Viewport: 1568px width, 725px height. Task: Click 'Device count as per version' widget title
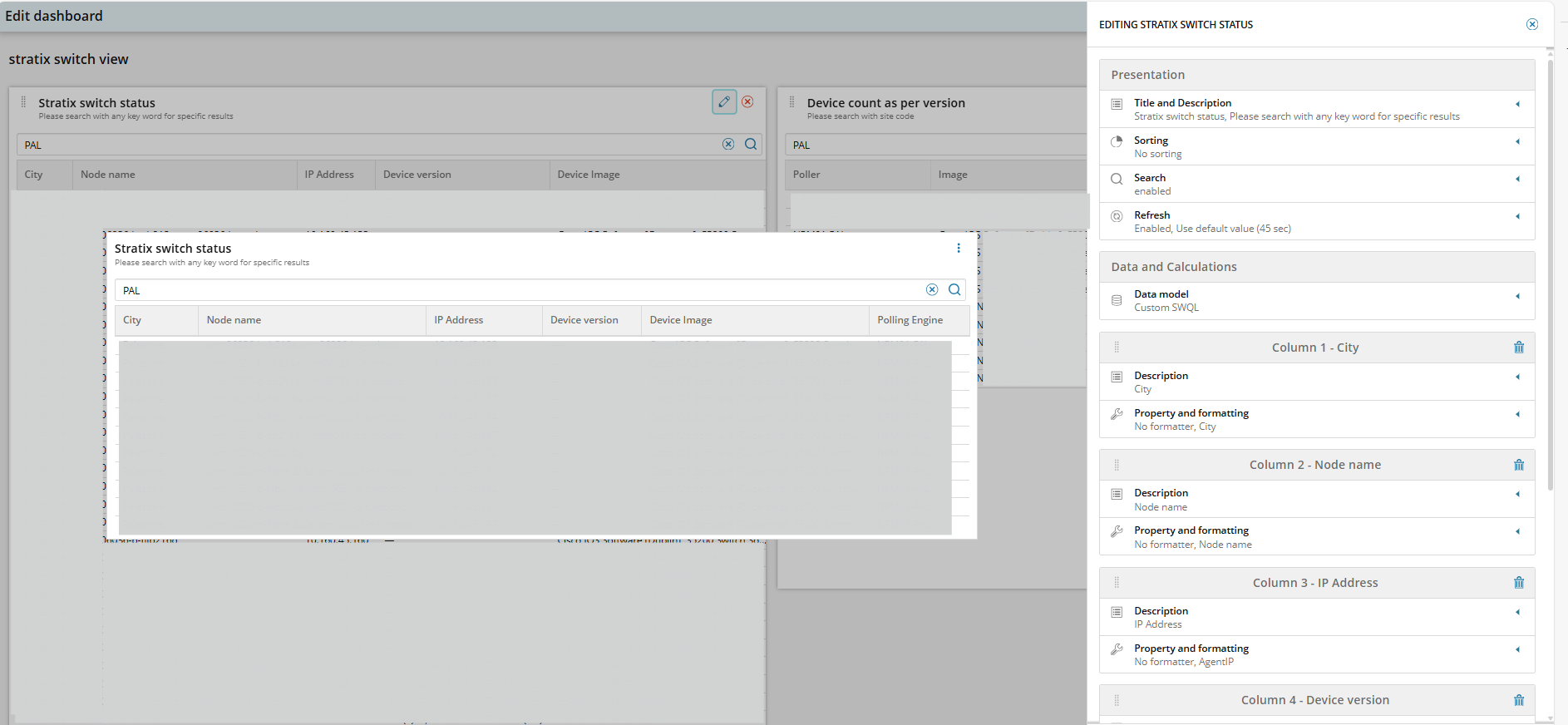885,103
